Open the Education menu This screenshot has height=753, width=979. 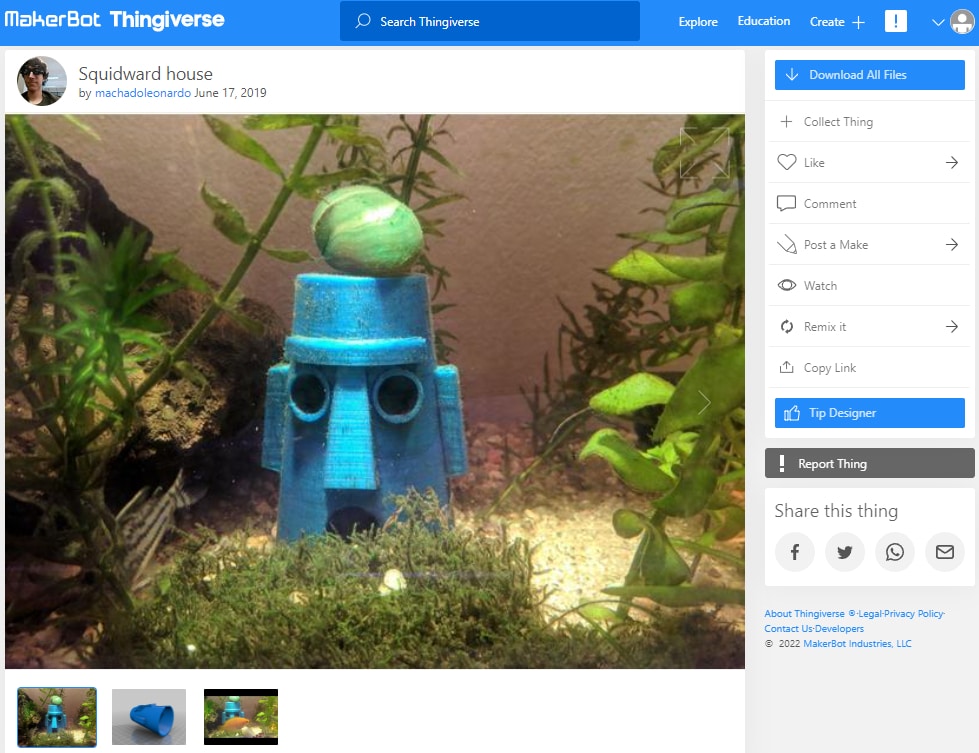tap(763, 21)
